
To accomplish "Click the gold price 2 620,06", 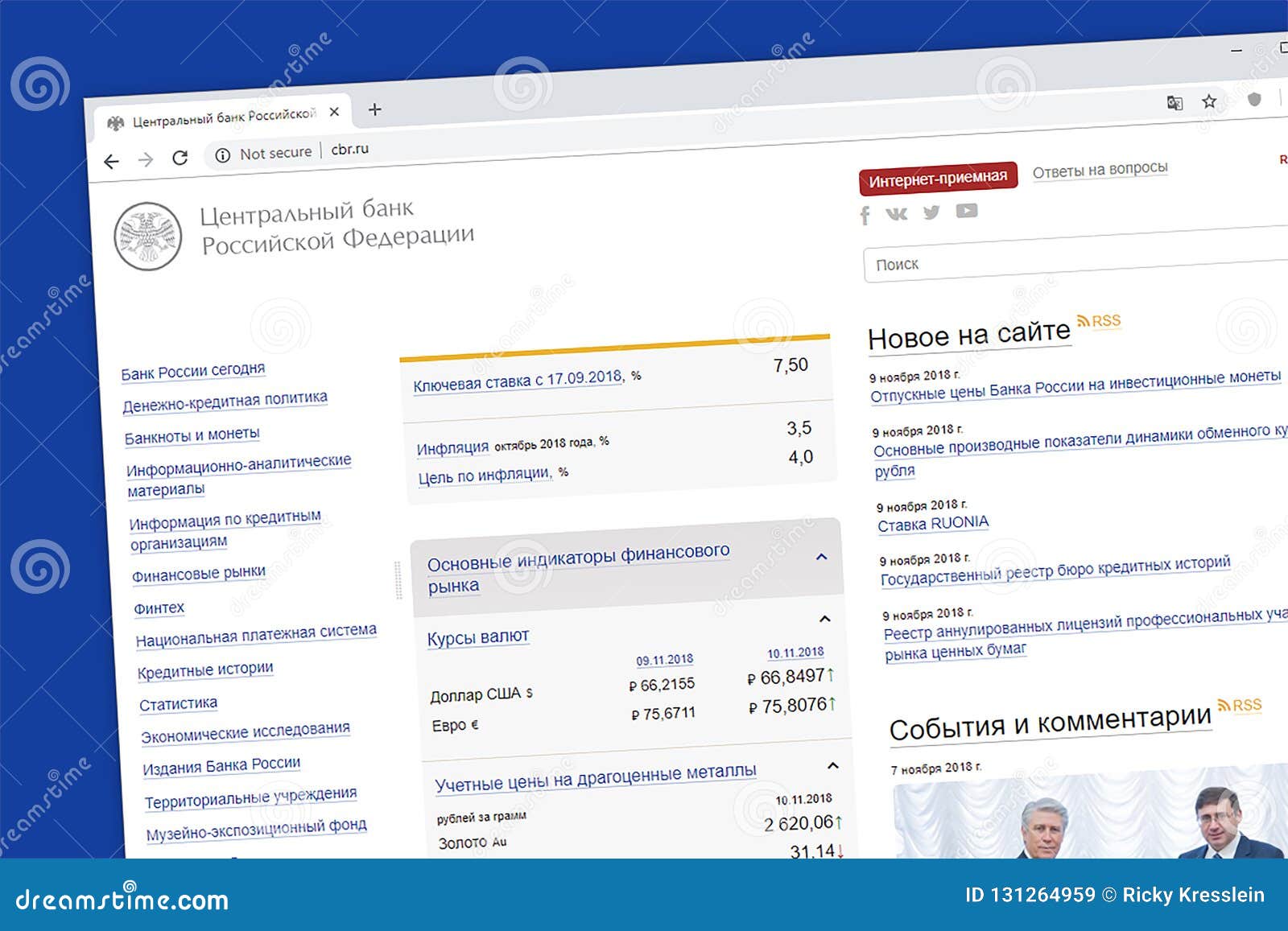I will tap(799, 823).
